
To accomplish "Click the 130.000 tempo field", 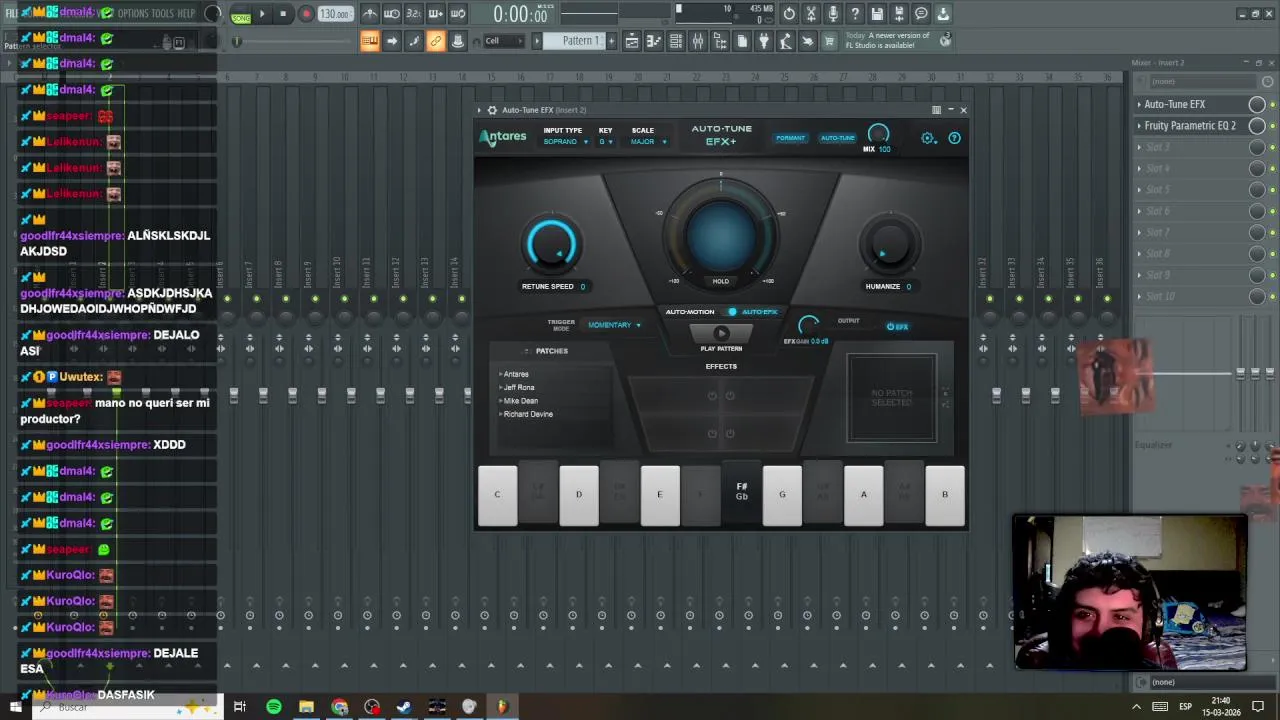I will [x=335, y=14].
